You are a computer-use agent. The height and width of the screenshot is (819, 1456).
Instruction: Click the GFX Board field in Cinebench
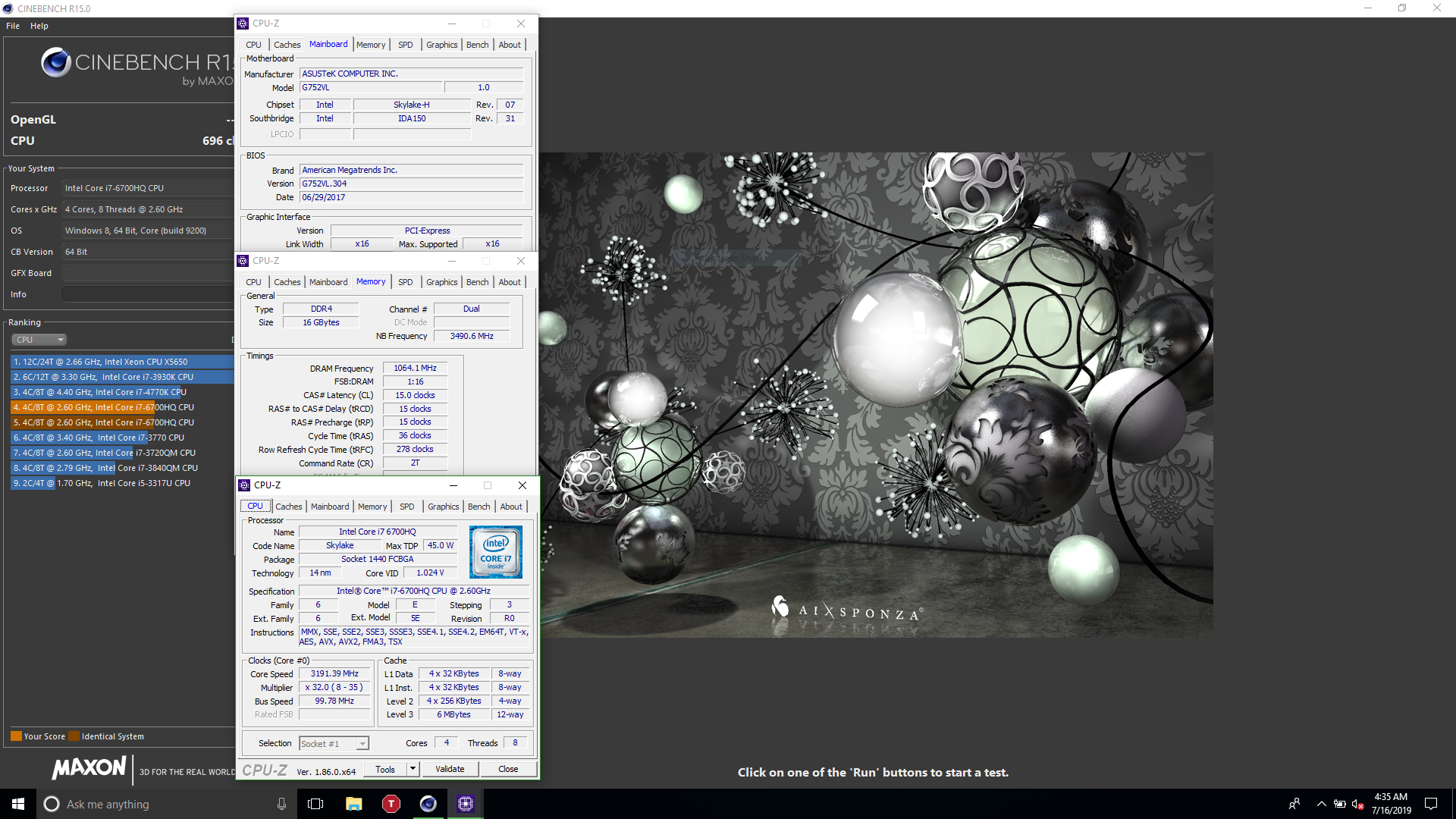148,273
